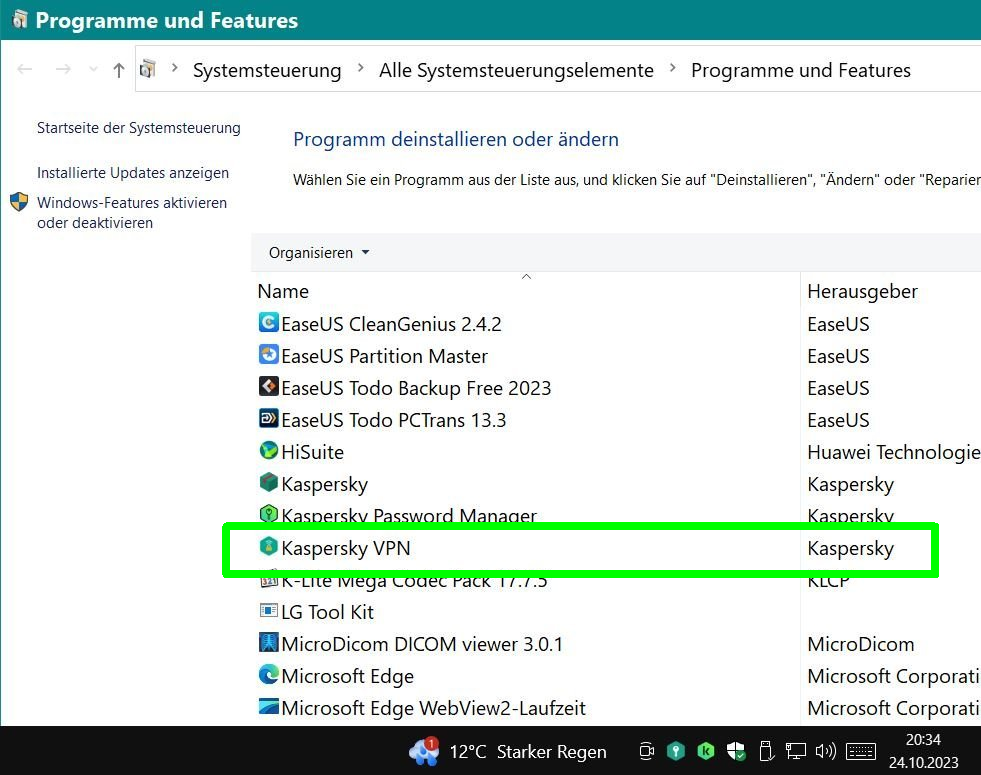Click the LG Tool Kit icon
981x775 pixels.
(x=268, y=610)
